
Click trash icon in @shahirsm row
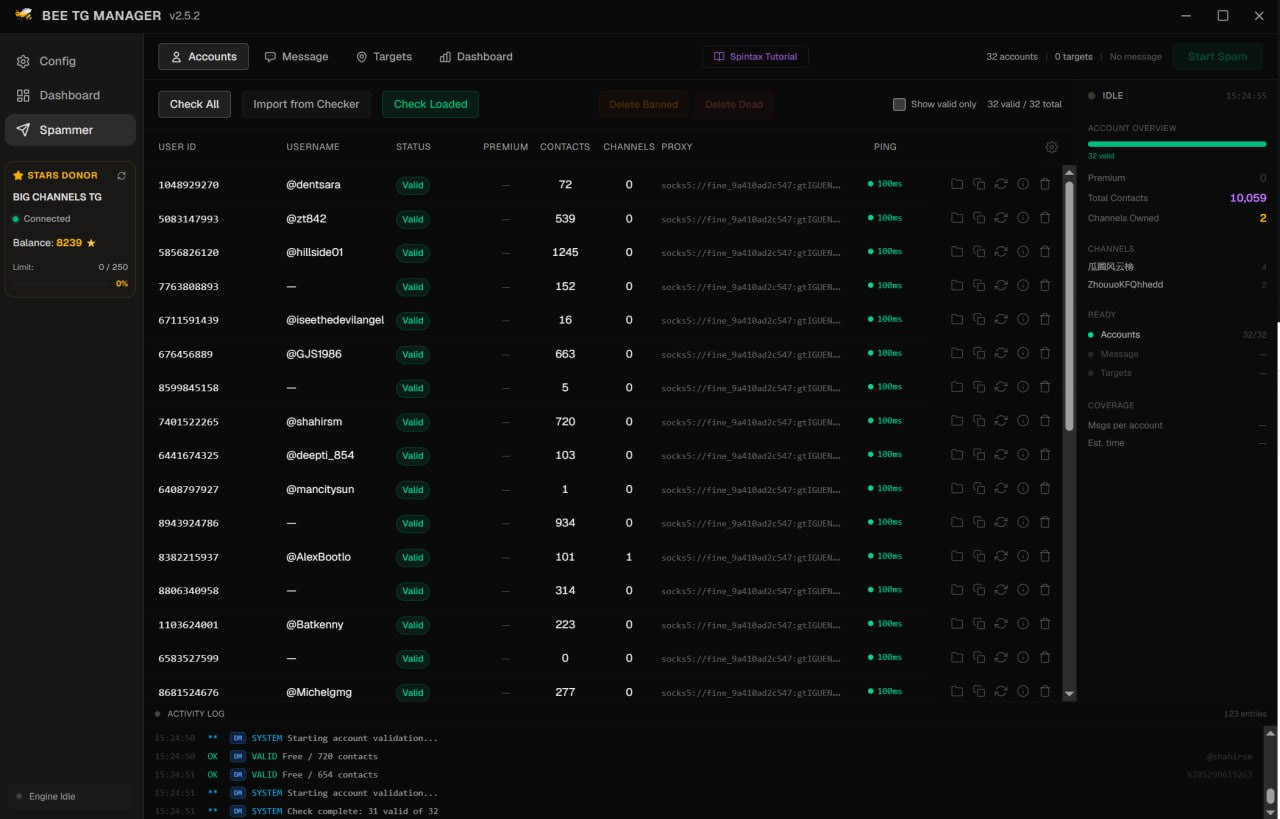pyautogui.click(x=1045, y=421)
